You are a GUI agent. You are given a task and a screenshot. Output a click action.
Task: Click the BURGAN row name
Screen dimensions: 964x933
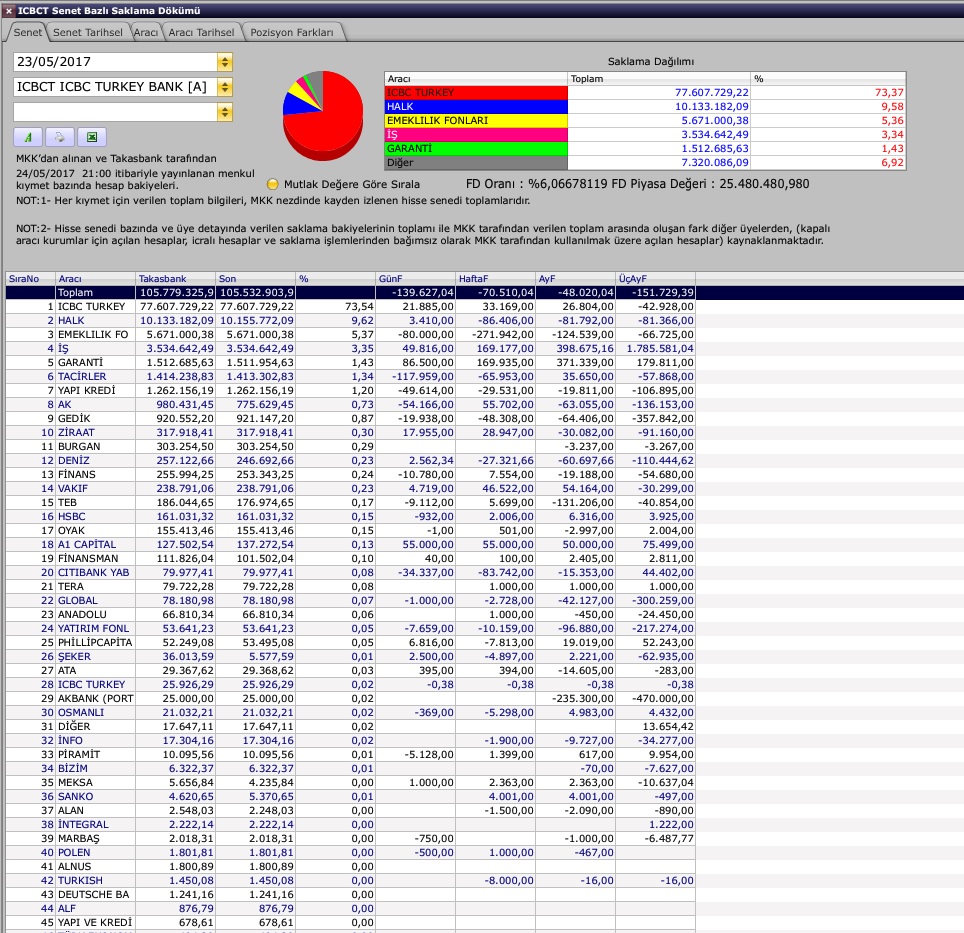tap(79, 447)
